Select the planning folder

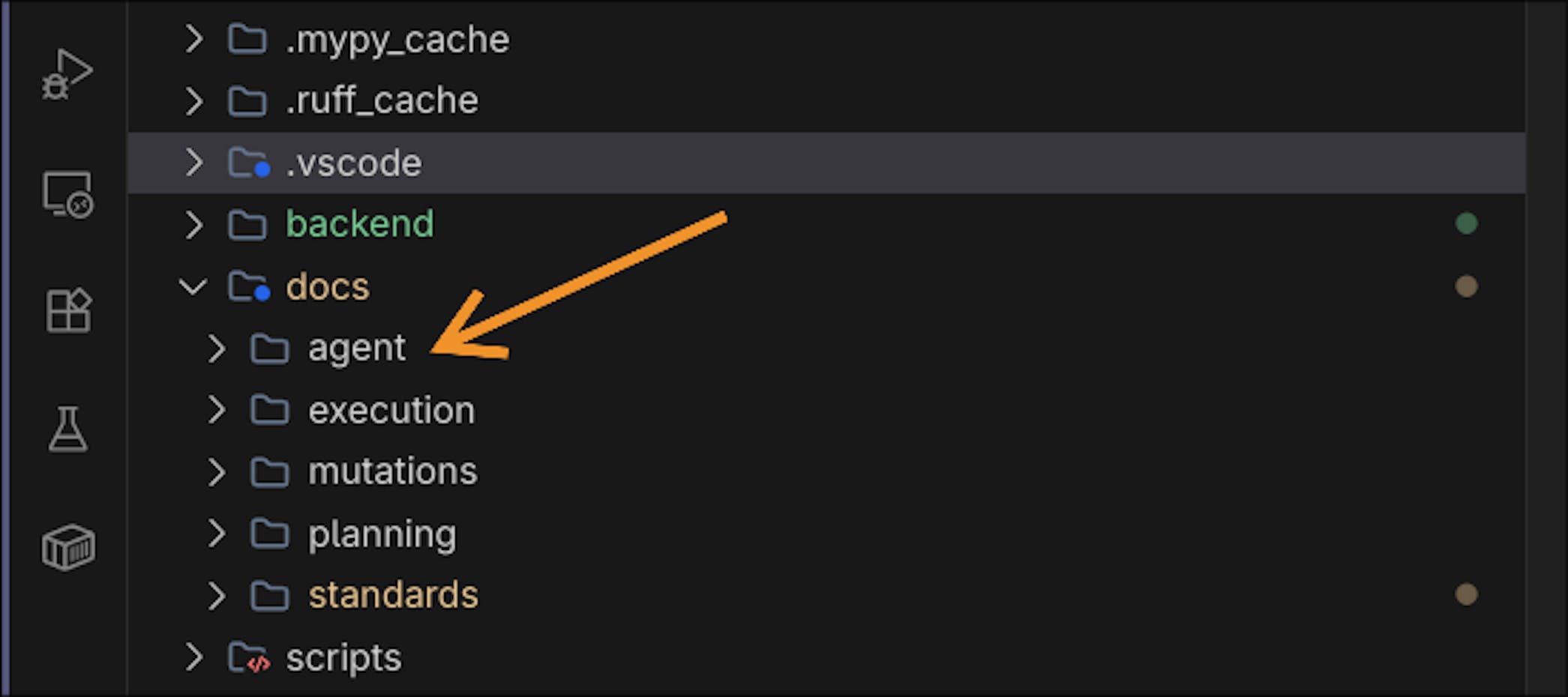pyautogui.click(x=382, y=534)
